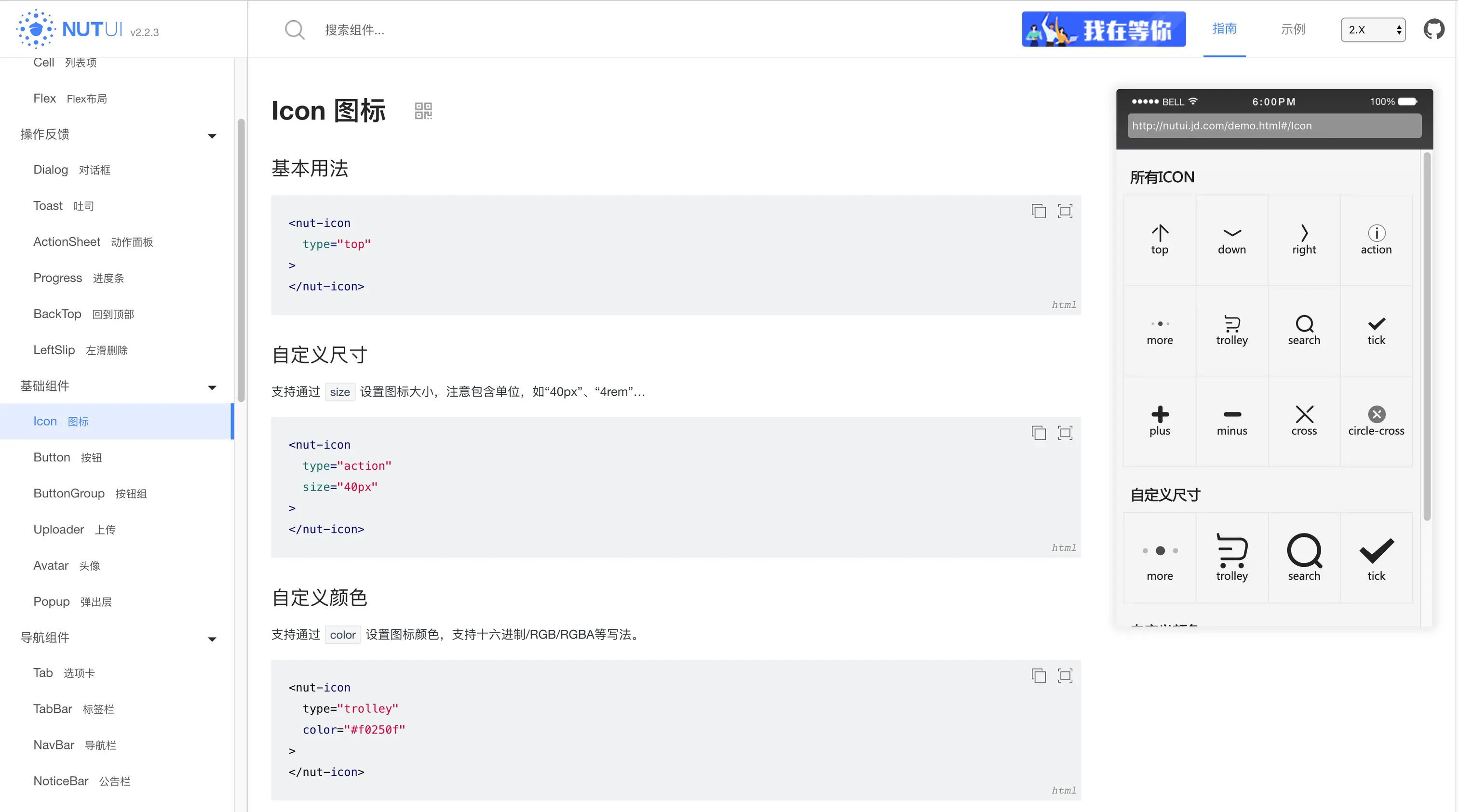Collapse the 操作反馈 sidebar section
Image resolution: width=1458 pixels, height=812 pixels.
coord(212,135)
